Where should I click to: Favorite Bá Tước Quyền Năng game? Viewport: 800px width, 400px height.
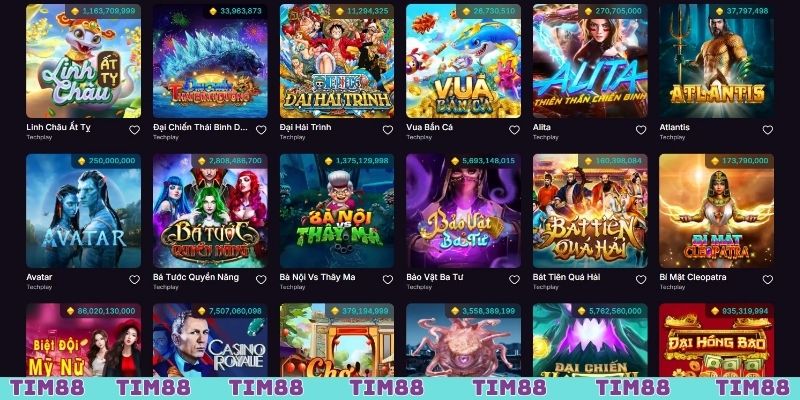261,280
